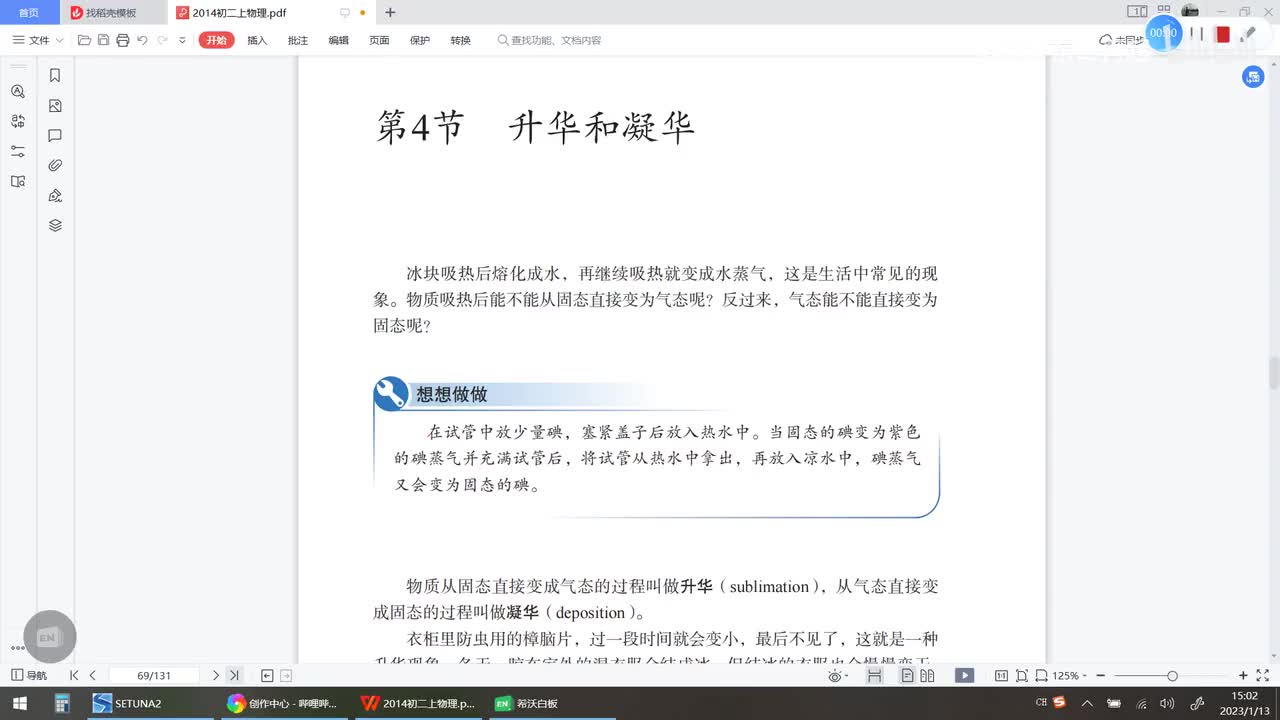Open a new tab with plus button

pos(390,13)
